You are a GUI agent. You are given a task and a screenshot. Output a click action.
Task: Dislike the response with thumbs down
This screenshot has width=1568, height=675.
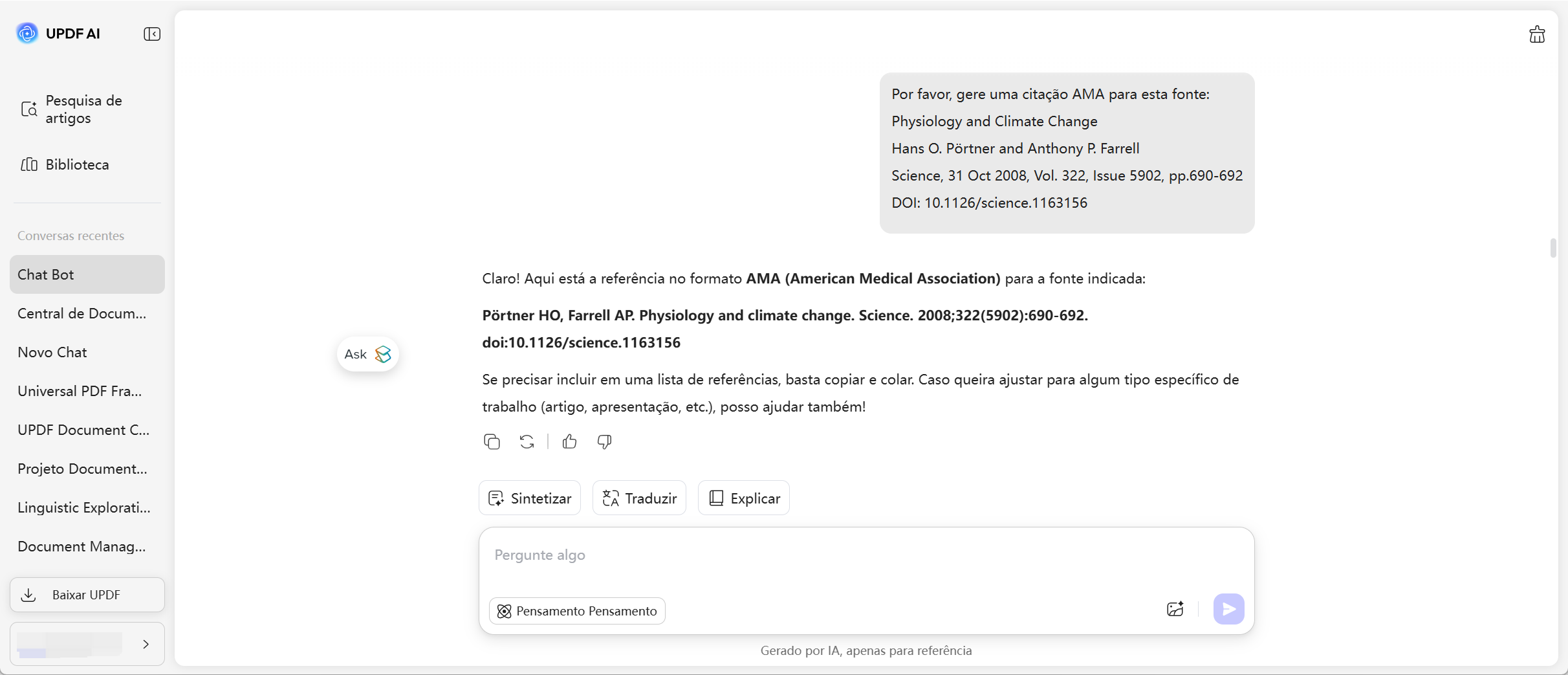point(604,441)
